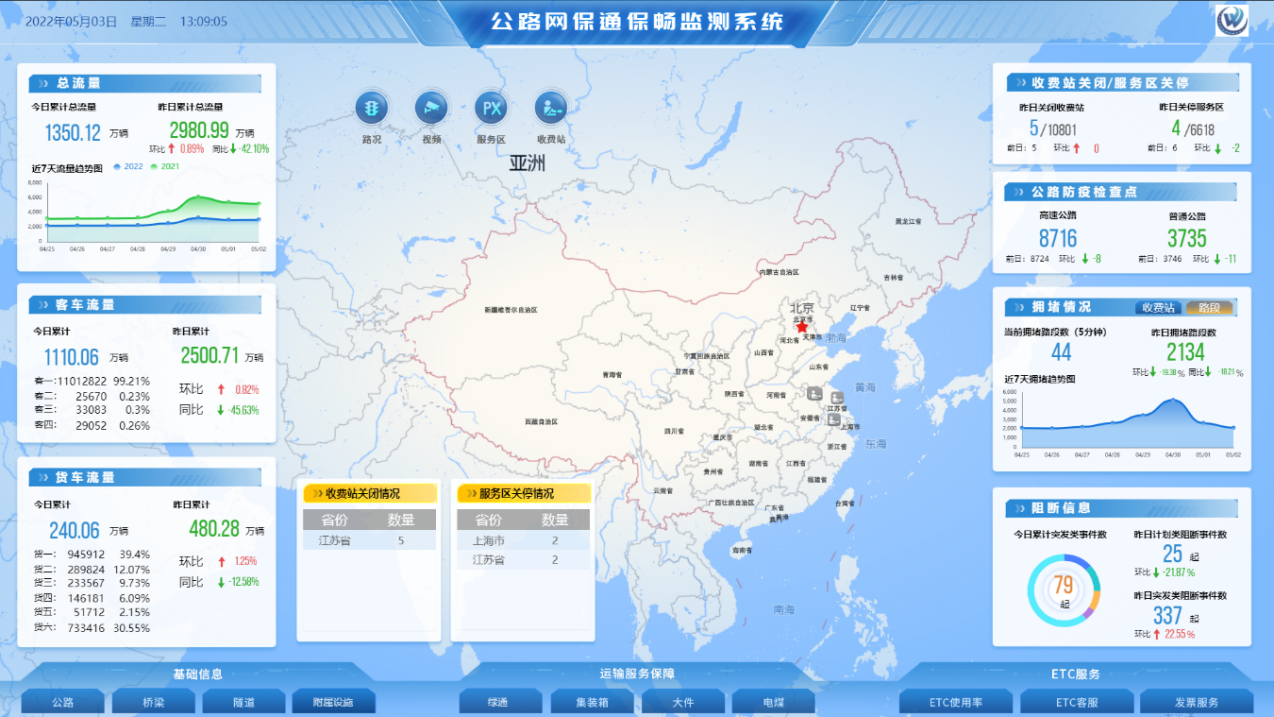Click the logo icon in top-right corner

(x=1231, y=21)
